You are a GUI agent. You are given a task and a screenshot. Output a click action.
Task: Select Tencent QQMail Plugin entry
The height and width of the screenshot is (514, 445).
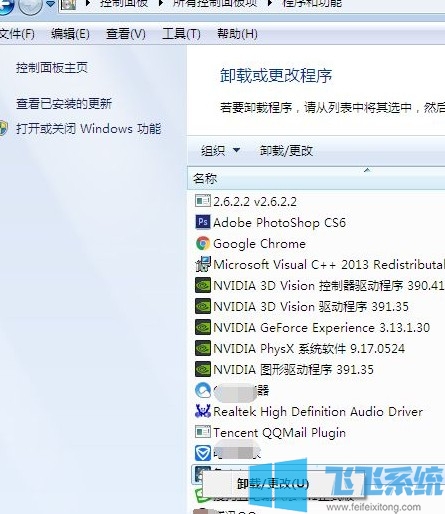pyautogui.click(x=279, y=433)
